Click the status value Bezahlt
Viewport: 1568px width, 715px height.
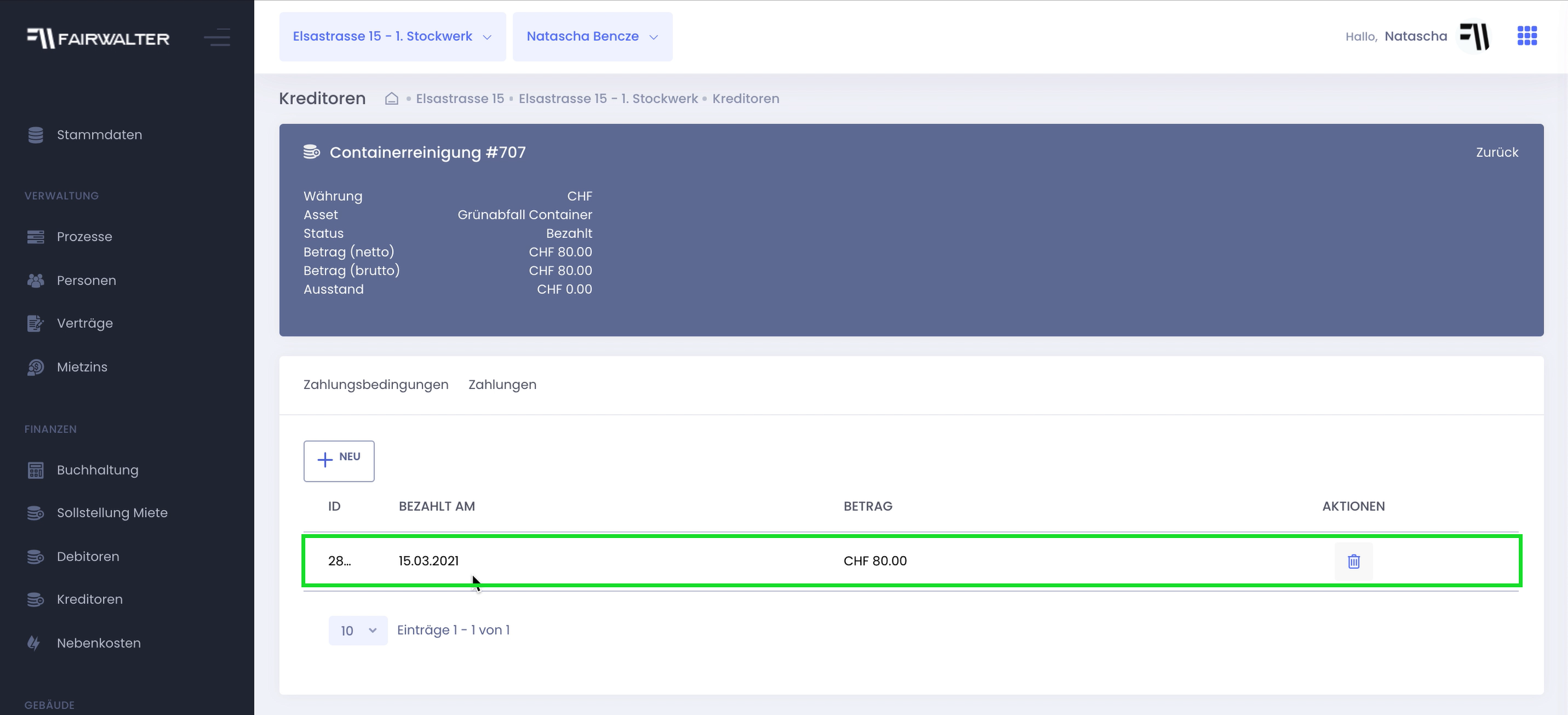[x=569, y=233]
